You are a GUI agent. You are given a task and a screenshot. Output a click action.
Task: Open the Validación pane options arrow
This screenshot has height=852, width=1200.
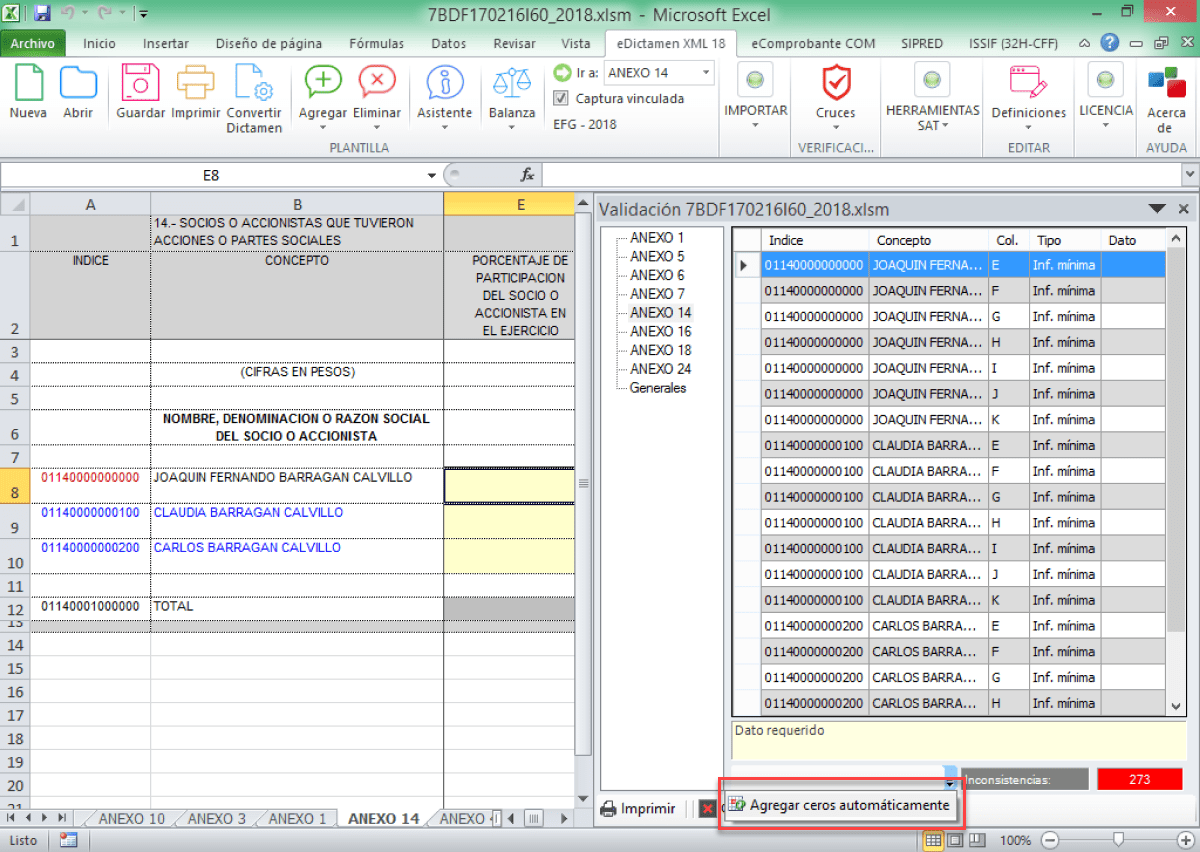(1157, 209)
